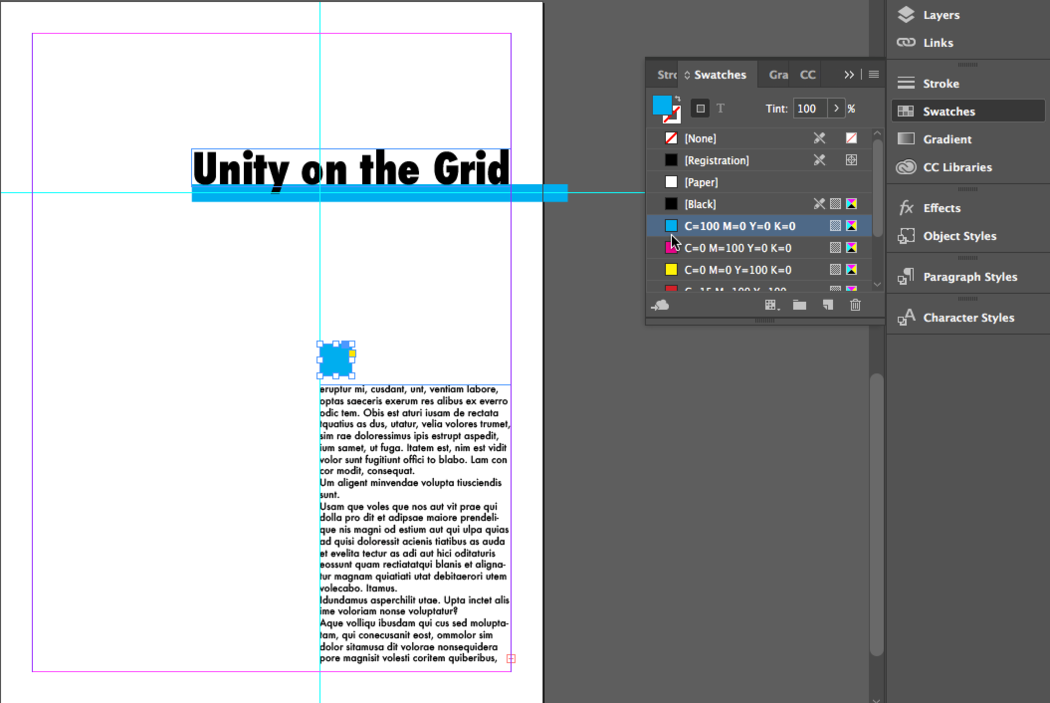
Task: Click the delete swatch trash icon
Action: tap(855, 305)
